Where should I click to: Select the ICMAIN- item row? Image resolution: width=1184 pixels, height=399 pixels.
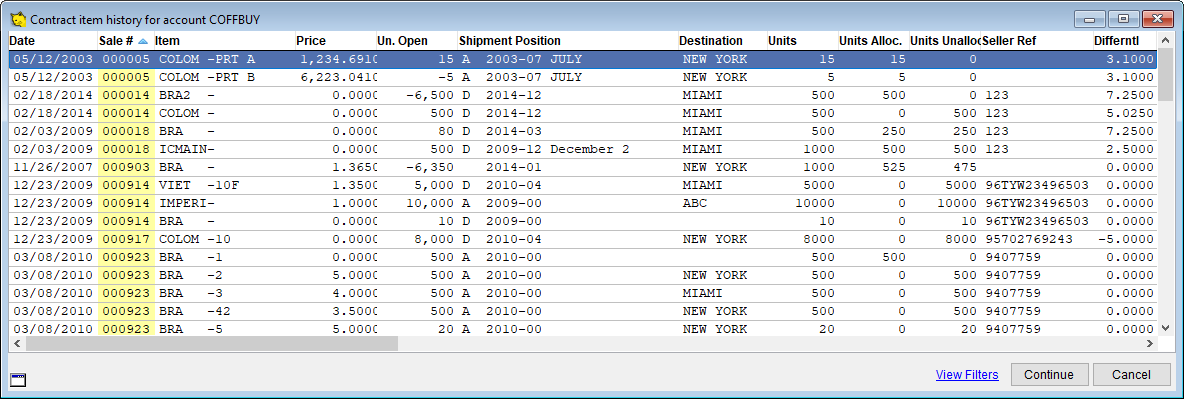(582, 150)
